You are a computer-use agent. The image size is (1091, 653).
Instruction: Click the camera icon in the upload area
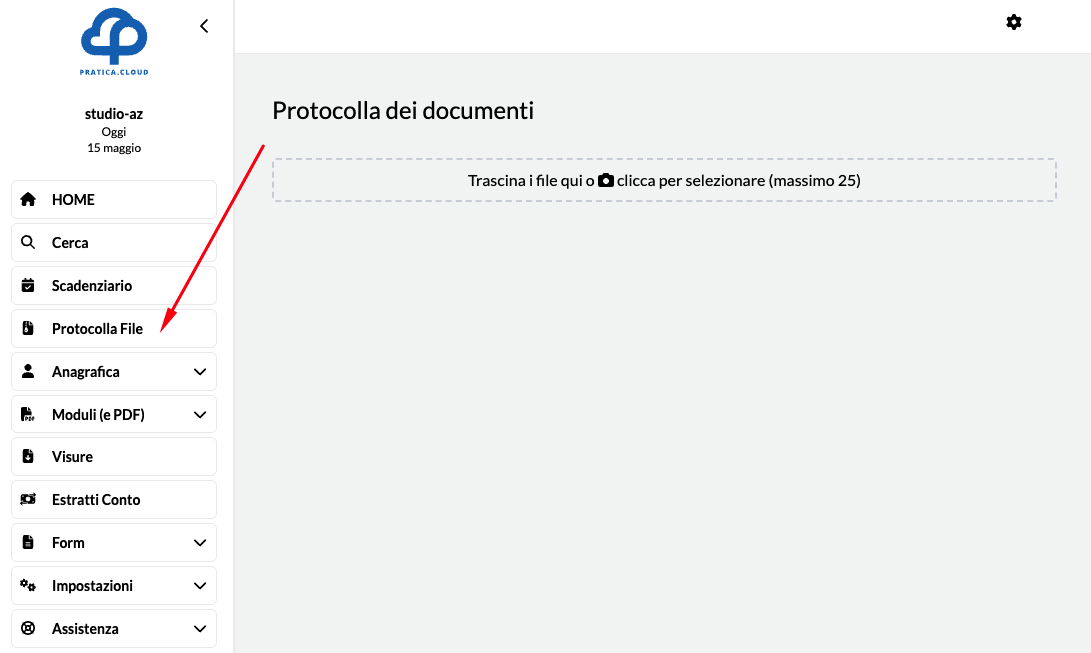[x=606, y=181]
